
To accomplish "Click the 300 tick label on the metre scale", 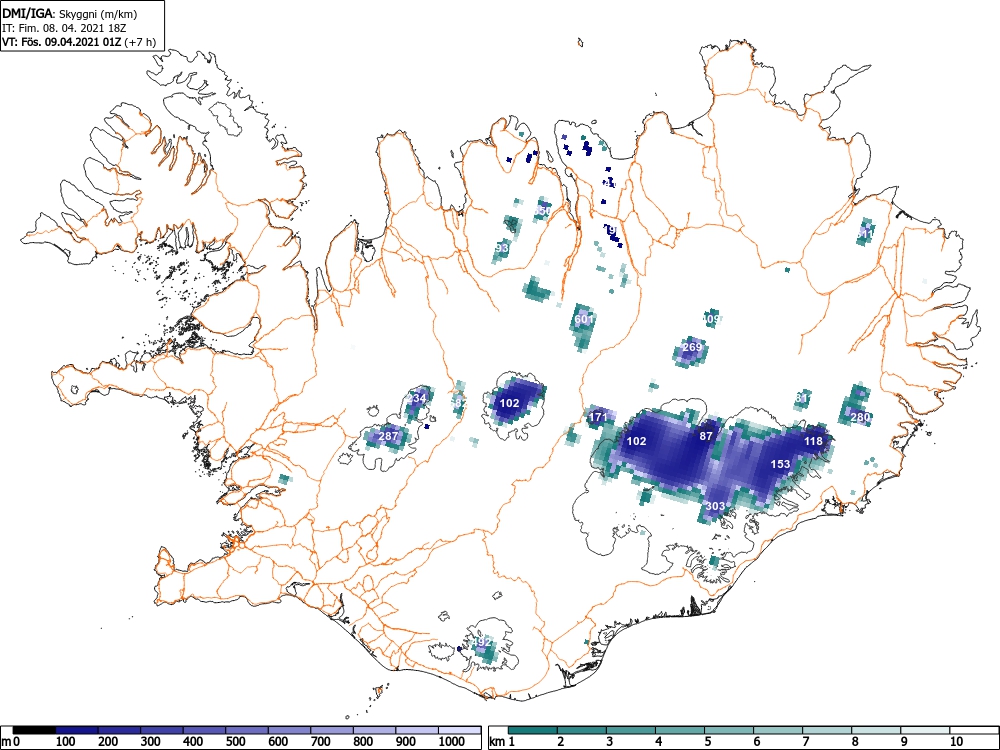I will 151,742.
